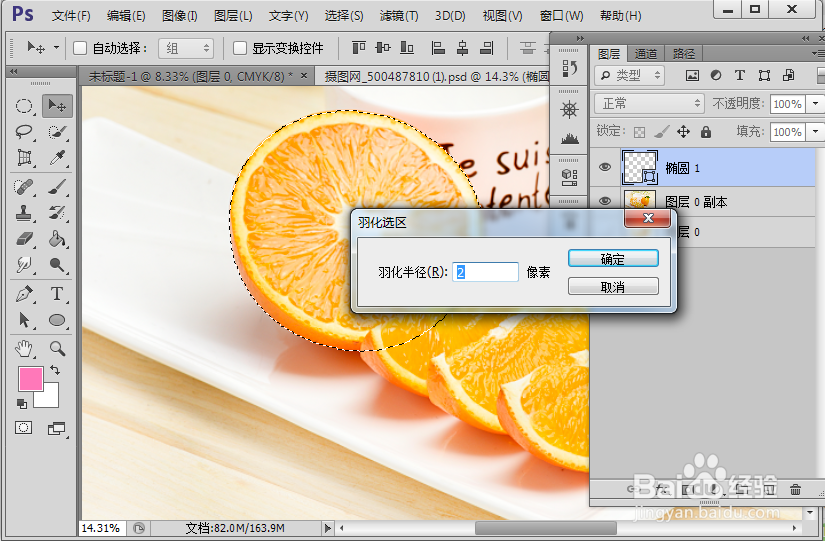Focus the 羽化半径 input field
This screenshot has width=825, height=541.
tap(485, 272)
